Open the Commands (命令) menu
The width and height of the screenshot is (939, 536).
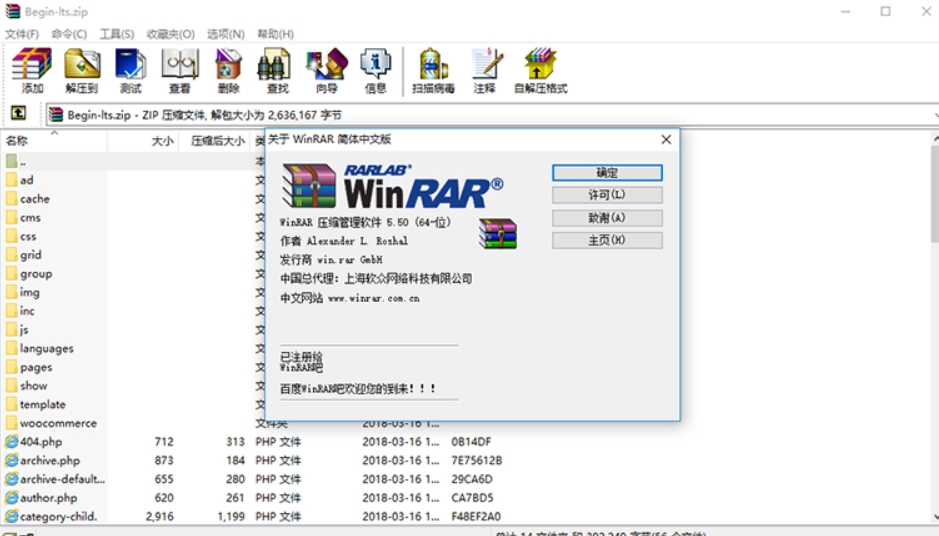pos(69,34)
